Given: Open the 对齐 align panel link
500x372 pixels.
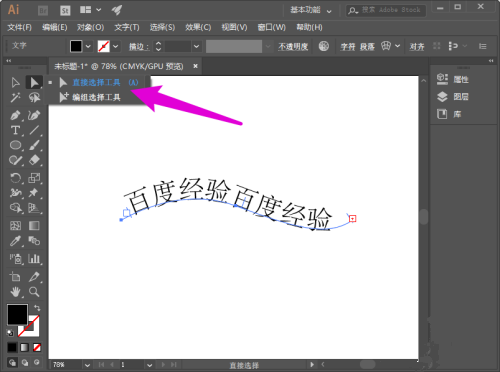Looking at the screenshot, I should (417, 47).
